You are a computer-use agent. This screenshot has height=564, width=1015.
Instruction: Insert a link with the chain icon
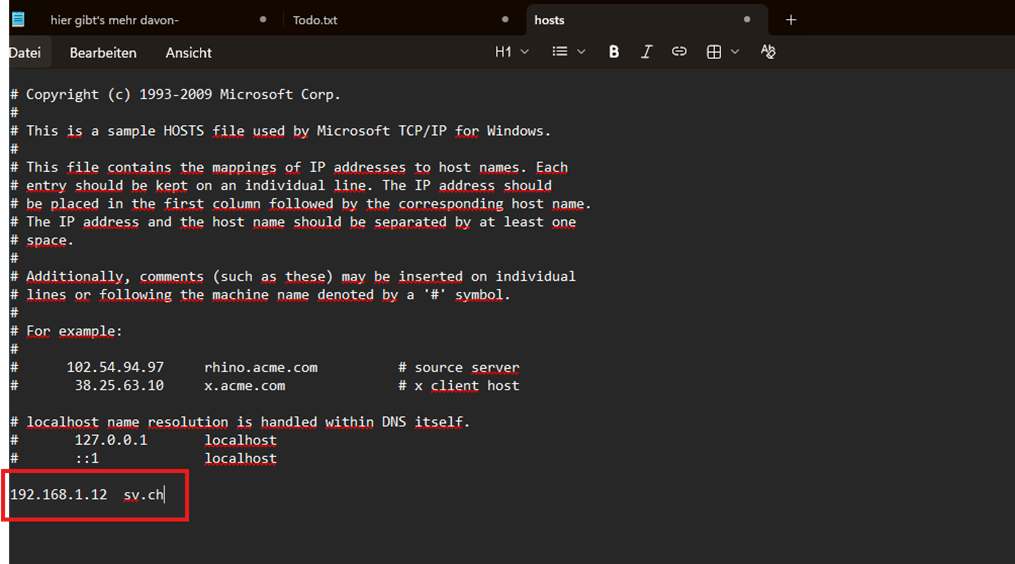(x=679, y=52)
